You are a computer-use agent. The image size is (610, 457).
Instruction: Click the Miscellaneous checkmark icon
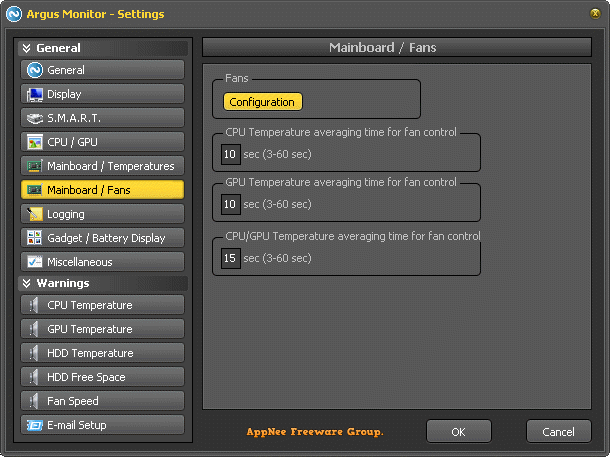(x=35, y=262)
